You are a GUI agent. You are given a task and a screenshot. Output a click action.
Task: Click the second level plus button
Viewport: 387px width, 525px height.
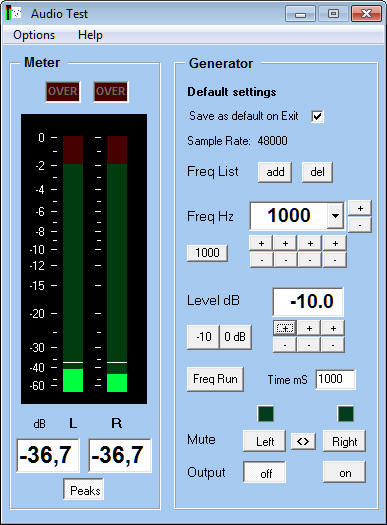(x=309, y=328)
